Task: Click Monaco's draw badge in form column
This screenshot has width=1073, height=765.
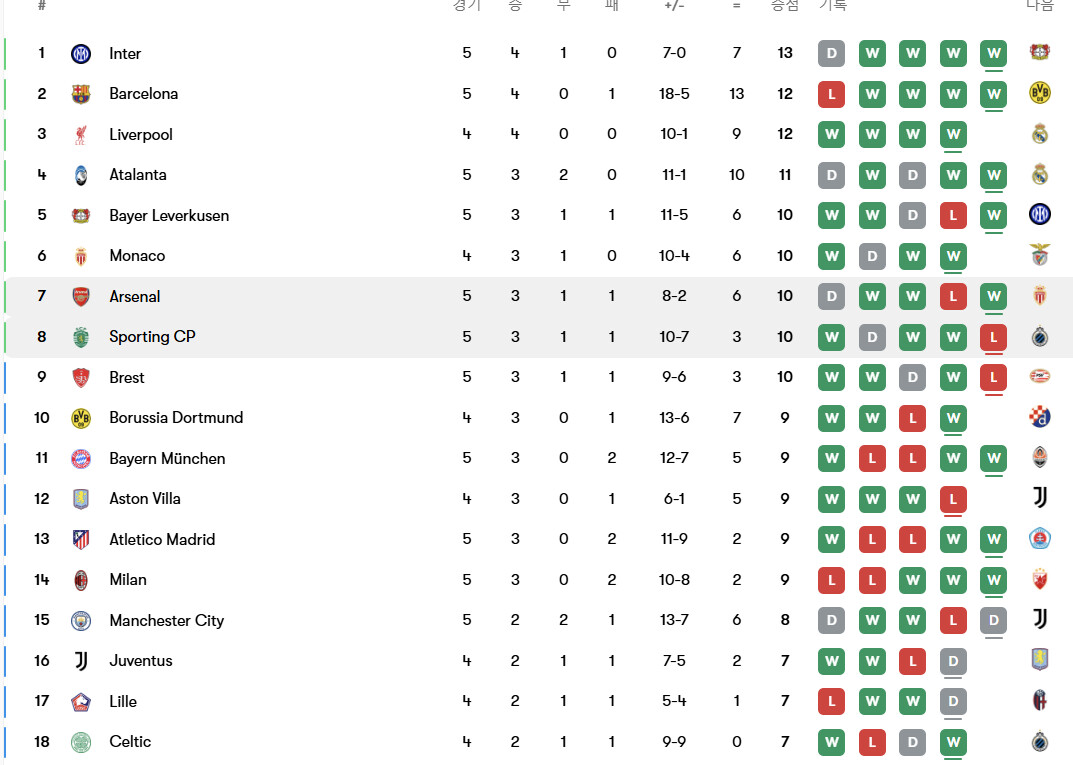Action: 872,256
